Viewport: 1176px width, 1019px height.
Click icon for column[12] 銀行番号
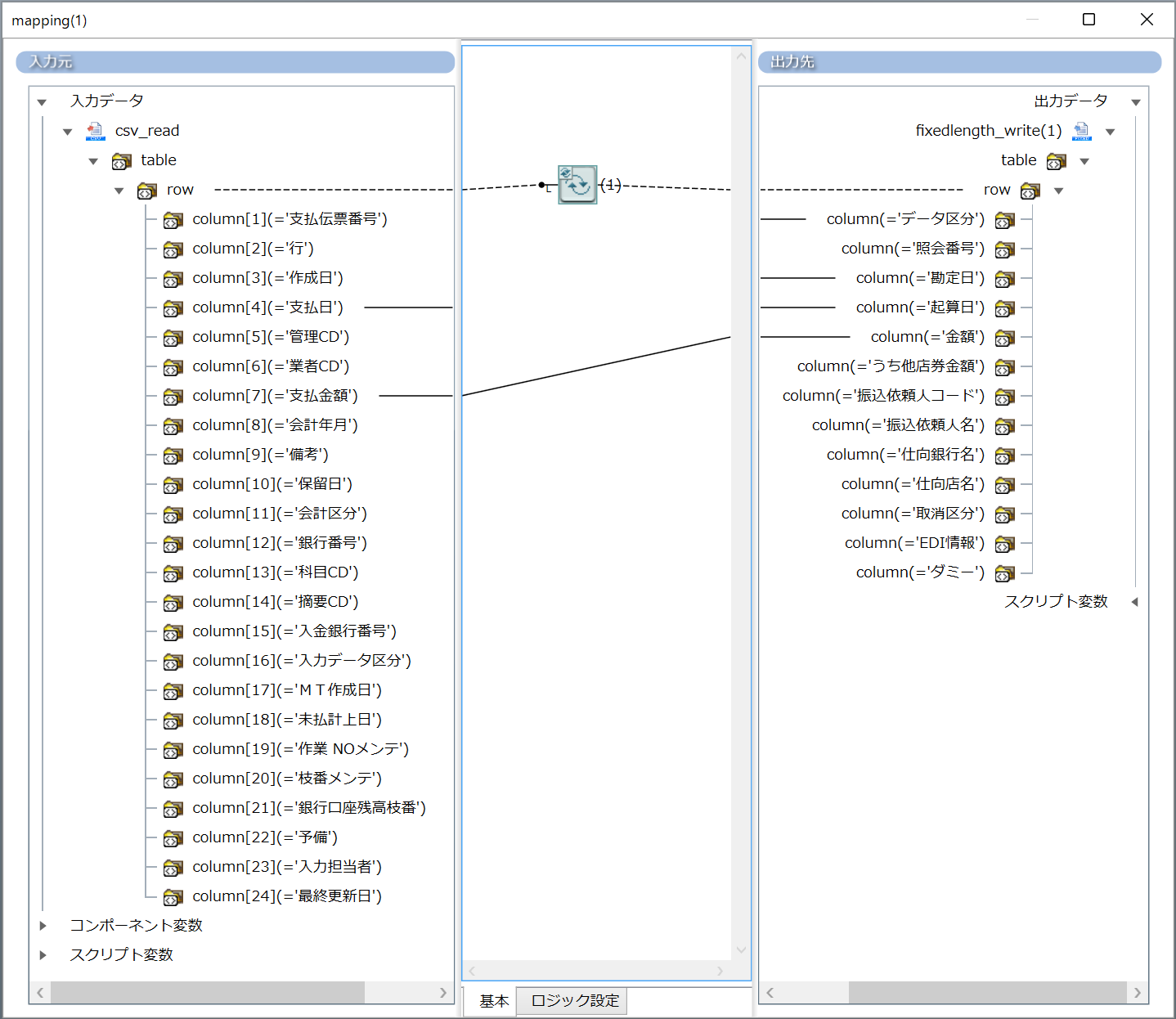point(173,544)
